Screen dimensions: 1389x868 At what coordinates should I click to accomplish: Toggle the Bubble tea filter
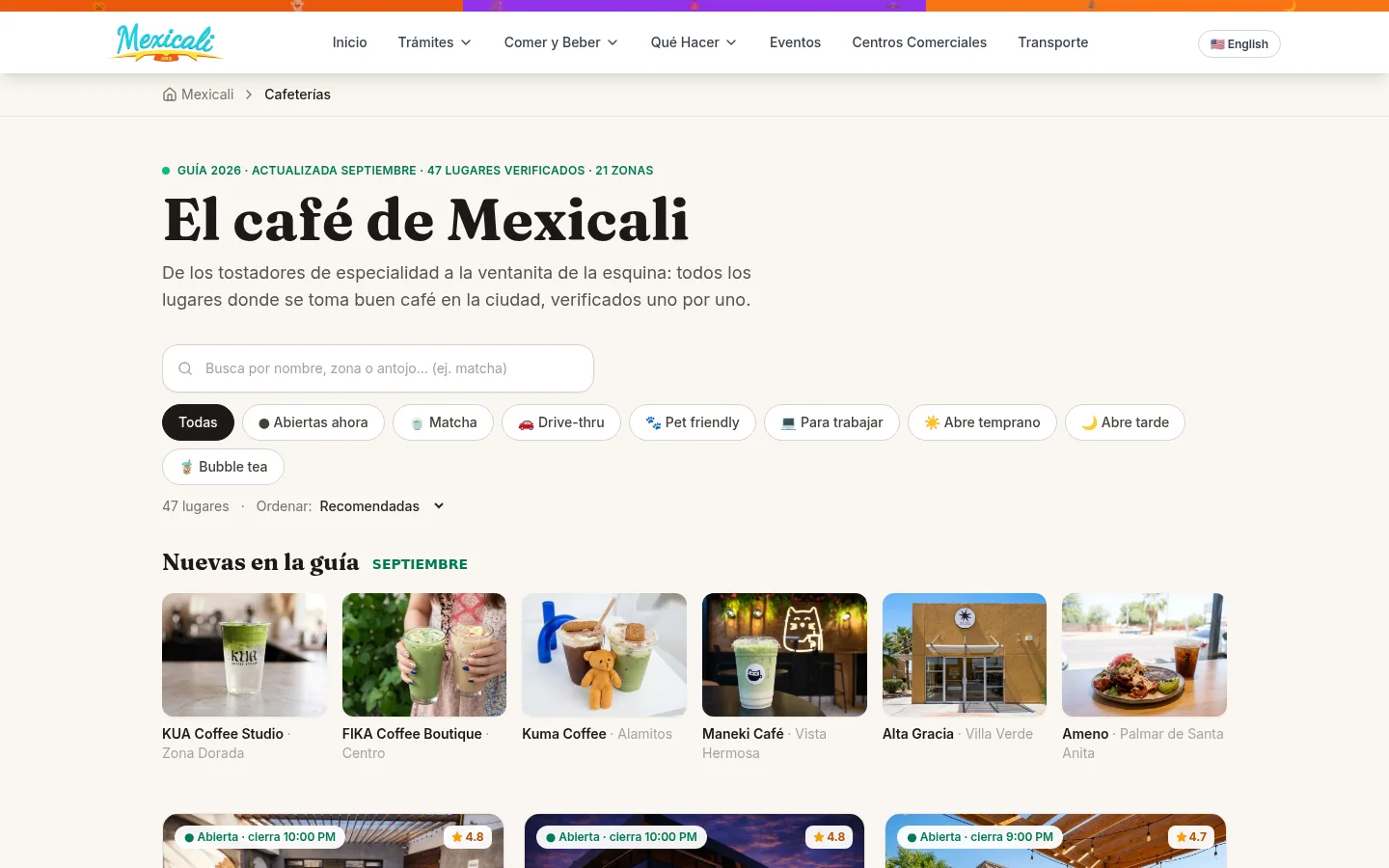tap(223, 467)
